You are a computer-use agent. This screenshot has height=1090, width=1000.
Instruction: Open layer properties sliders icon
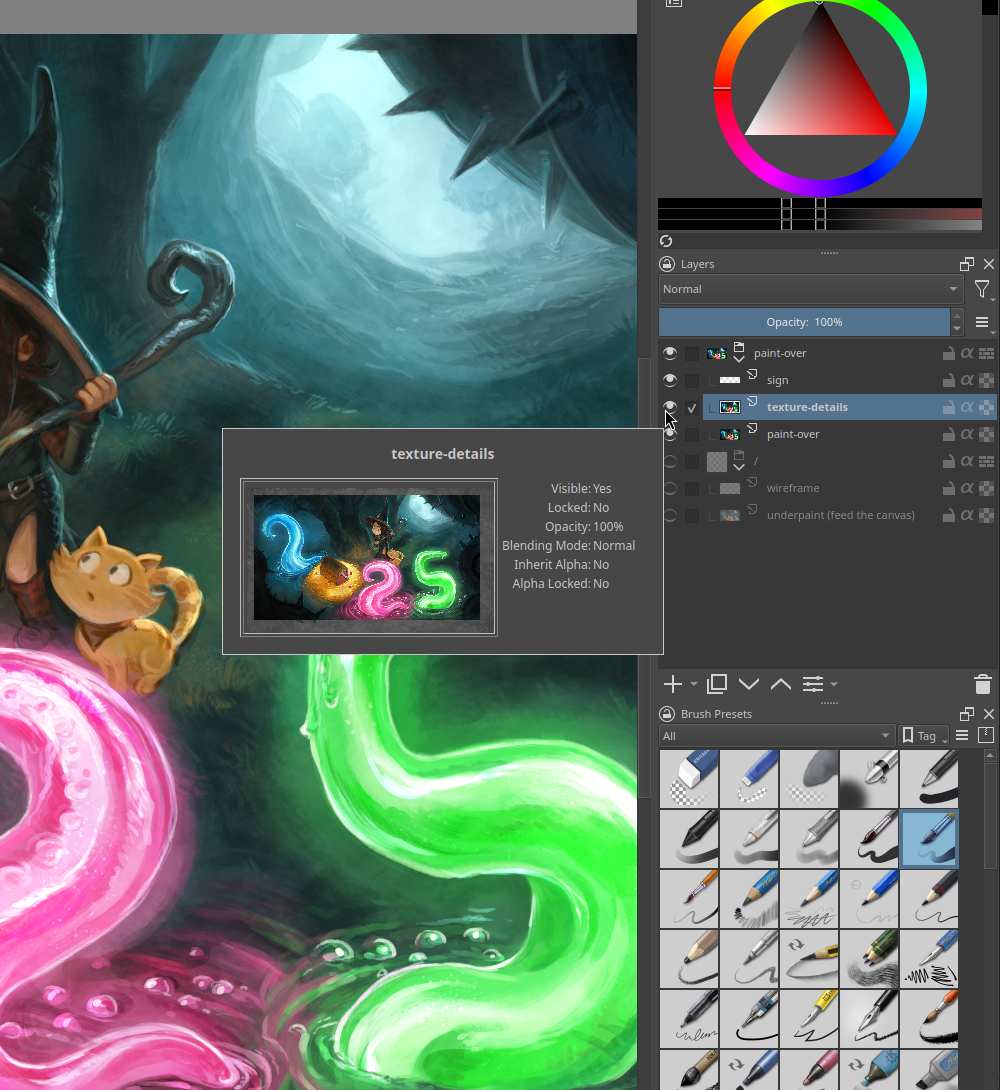coord(813,684)
